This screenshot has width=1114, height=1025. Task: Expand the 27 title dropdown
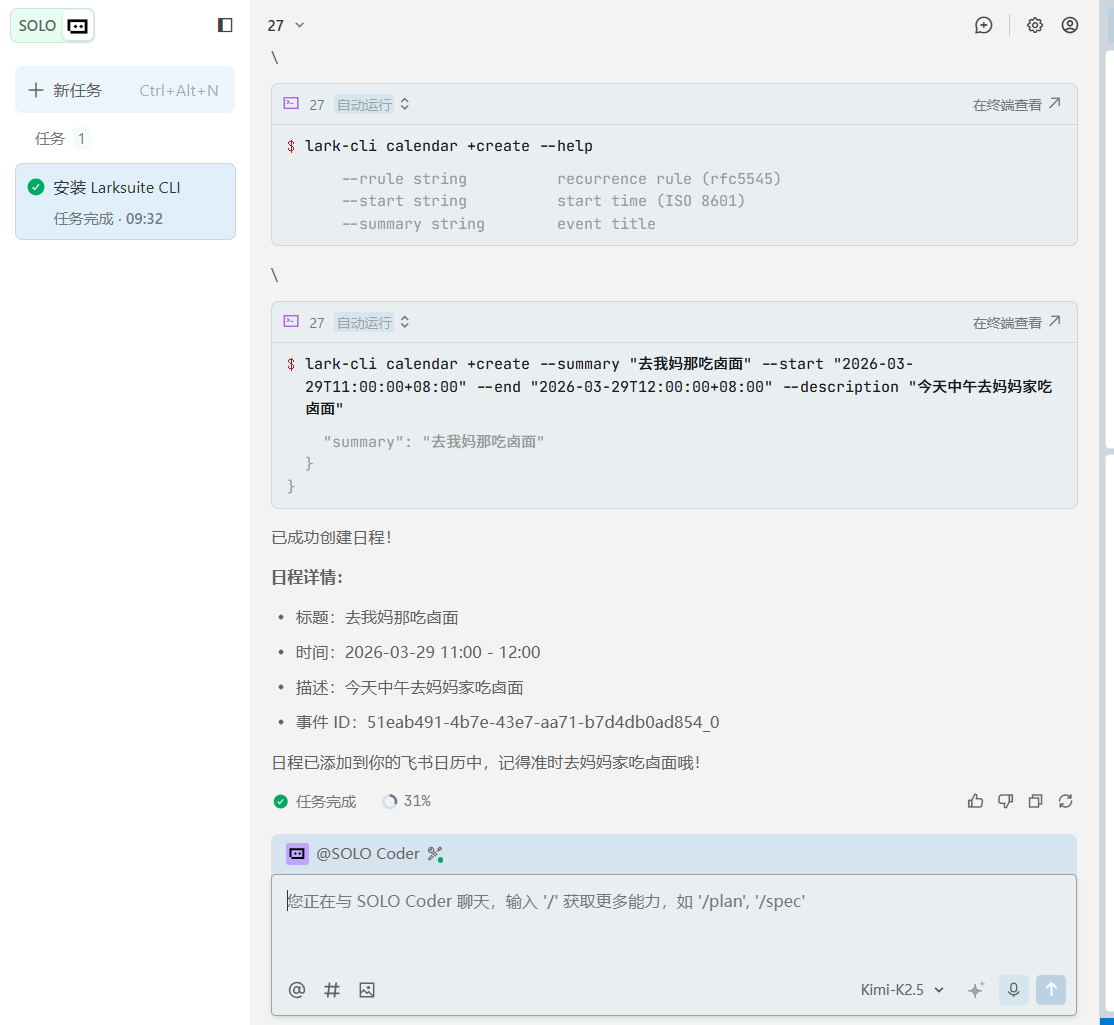pyautogui.click(x=286, y=26)
